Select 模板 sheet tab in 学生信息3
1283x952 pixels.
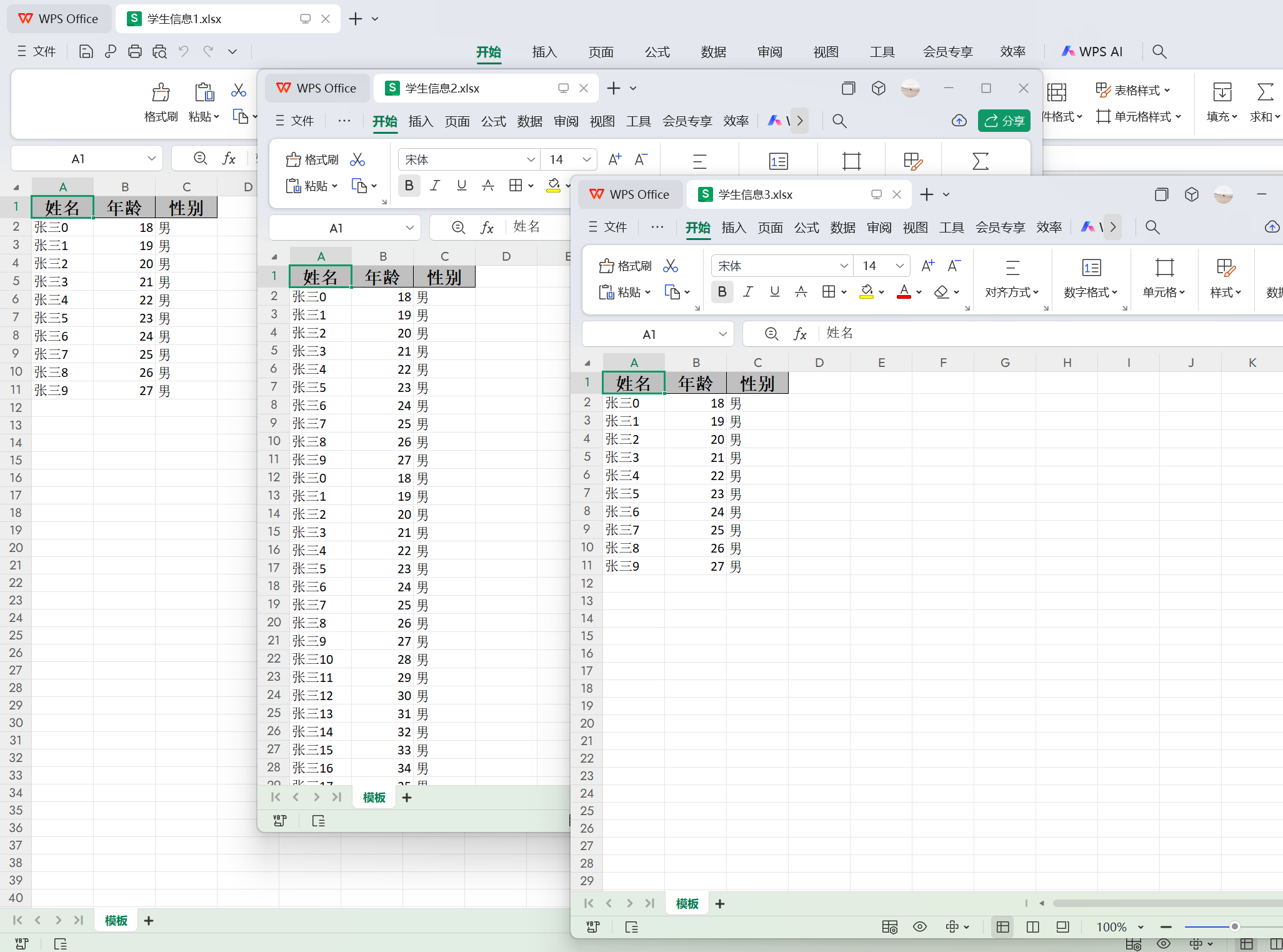coord(687,904)
